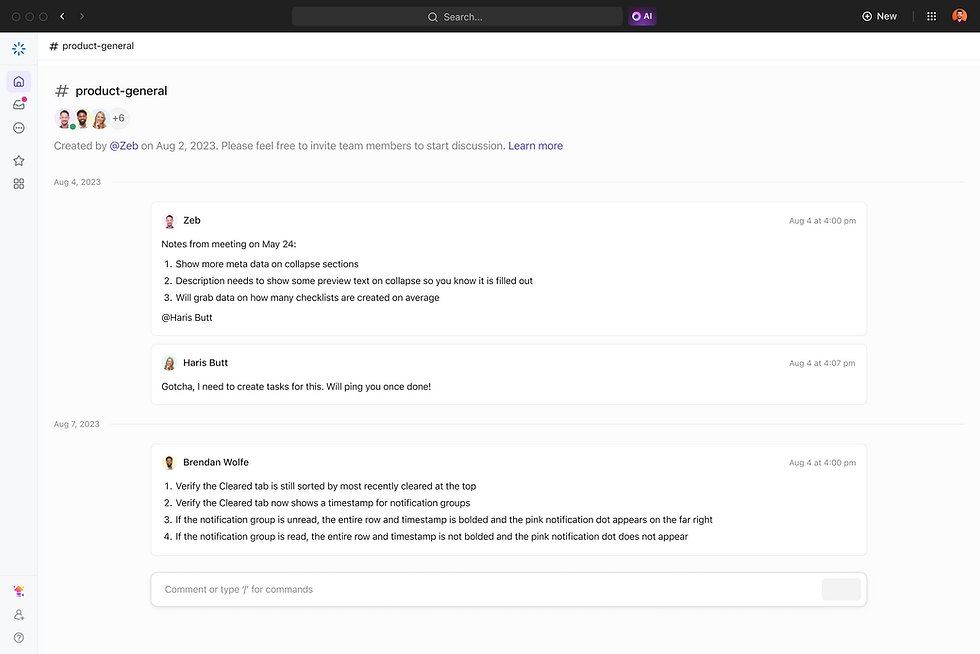Open the app launcher grid top right
Screen dimensions: 980x654
click(930, 16)
